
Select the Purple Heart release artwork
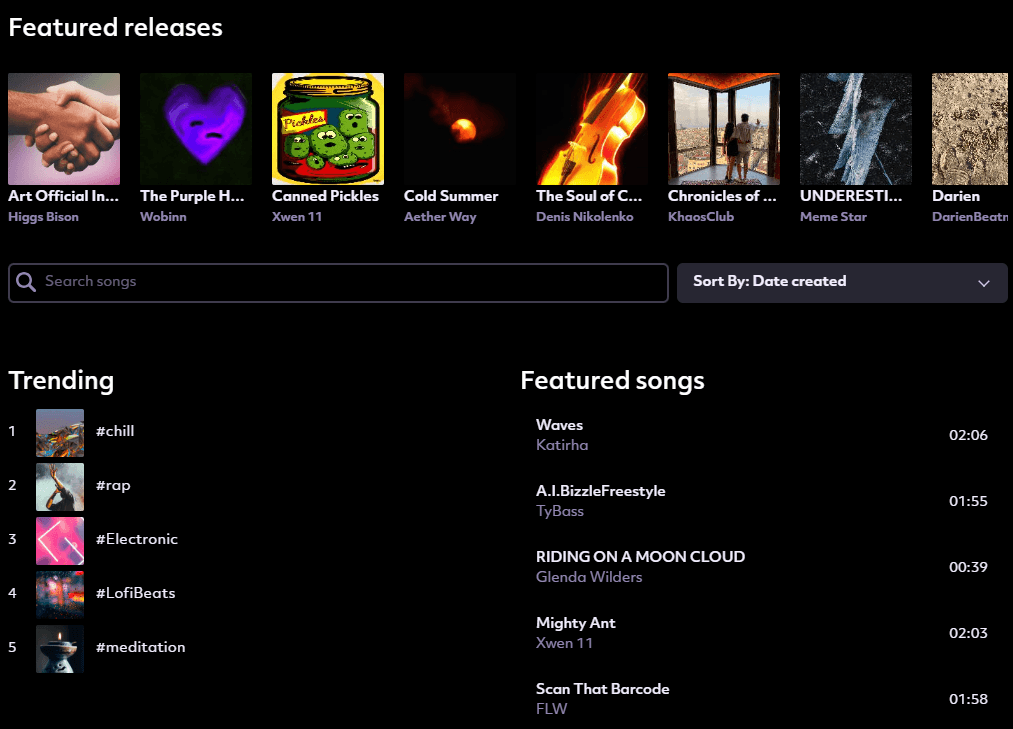point(196,129)
